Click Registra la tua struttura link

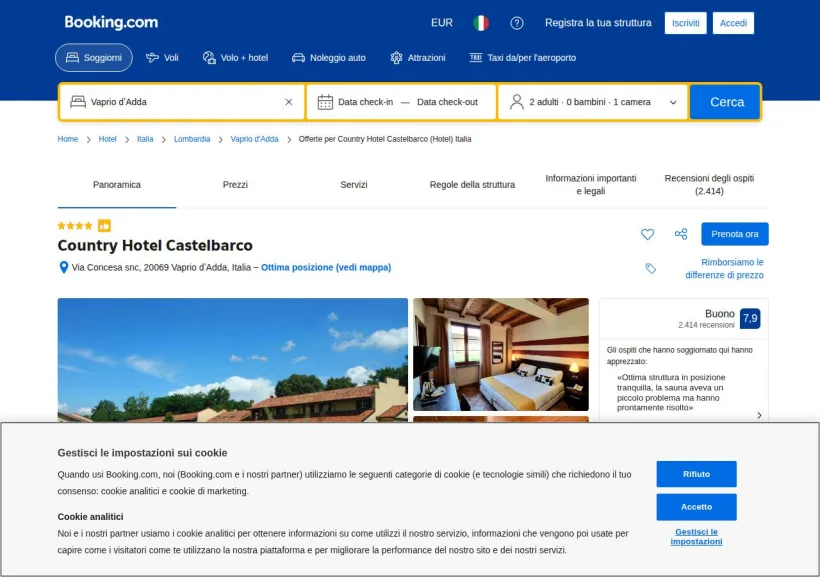point(598,22)
